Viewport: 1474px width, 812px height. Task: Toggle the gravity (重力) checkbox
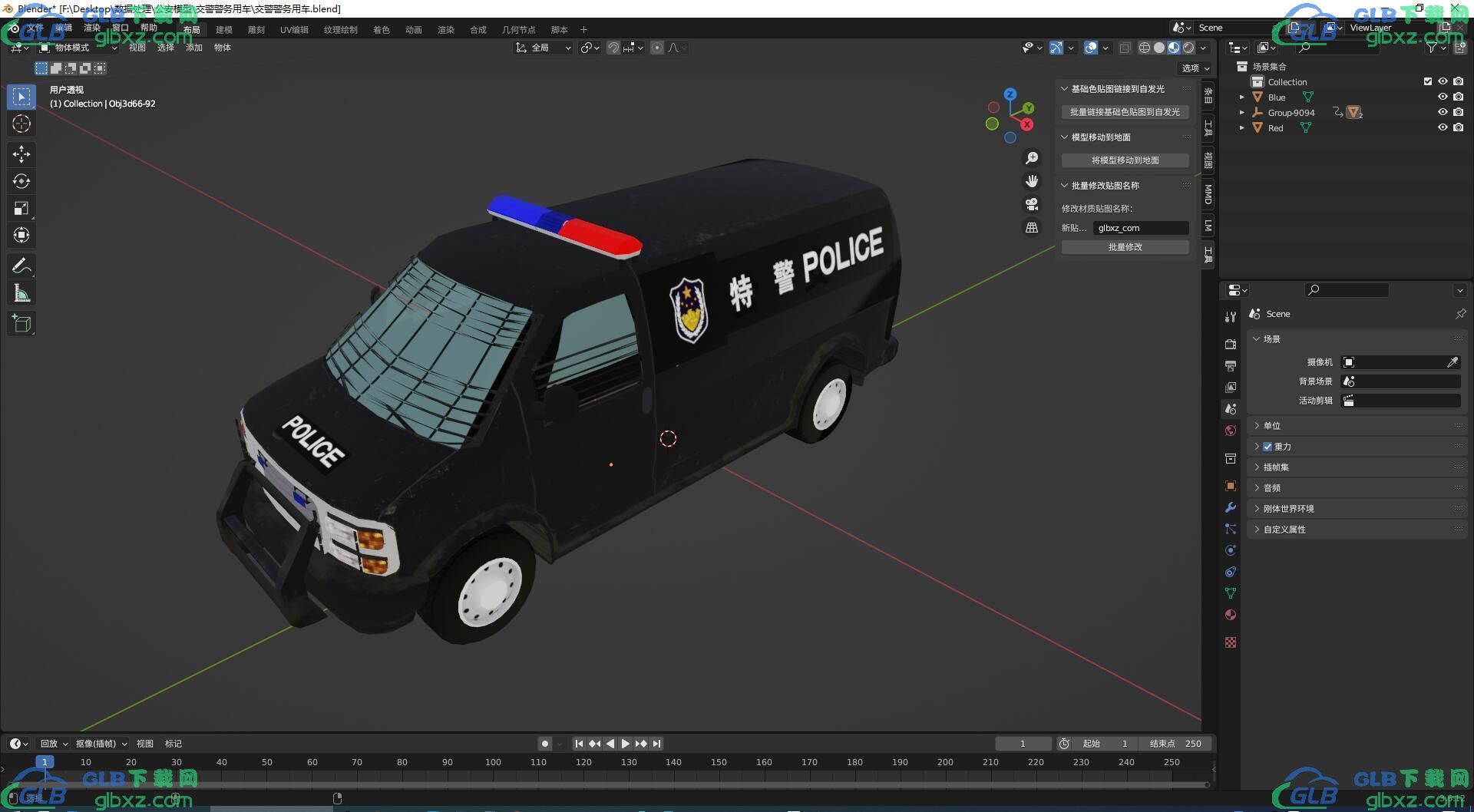(1267, 447)
